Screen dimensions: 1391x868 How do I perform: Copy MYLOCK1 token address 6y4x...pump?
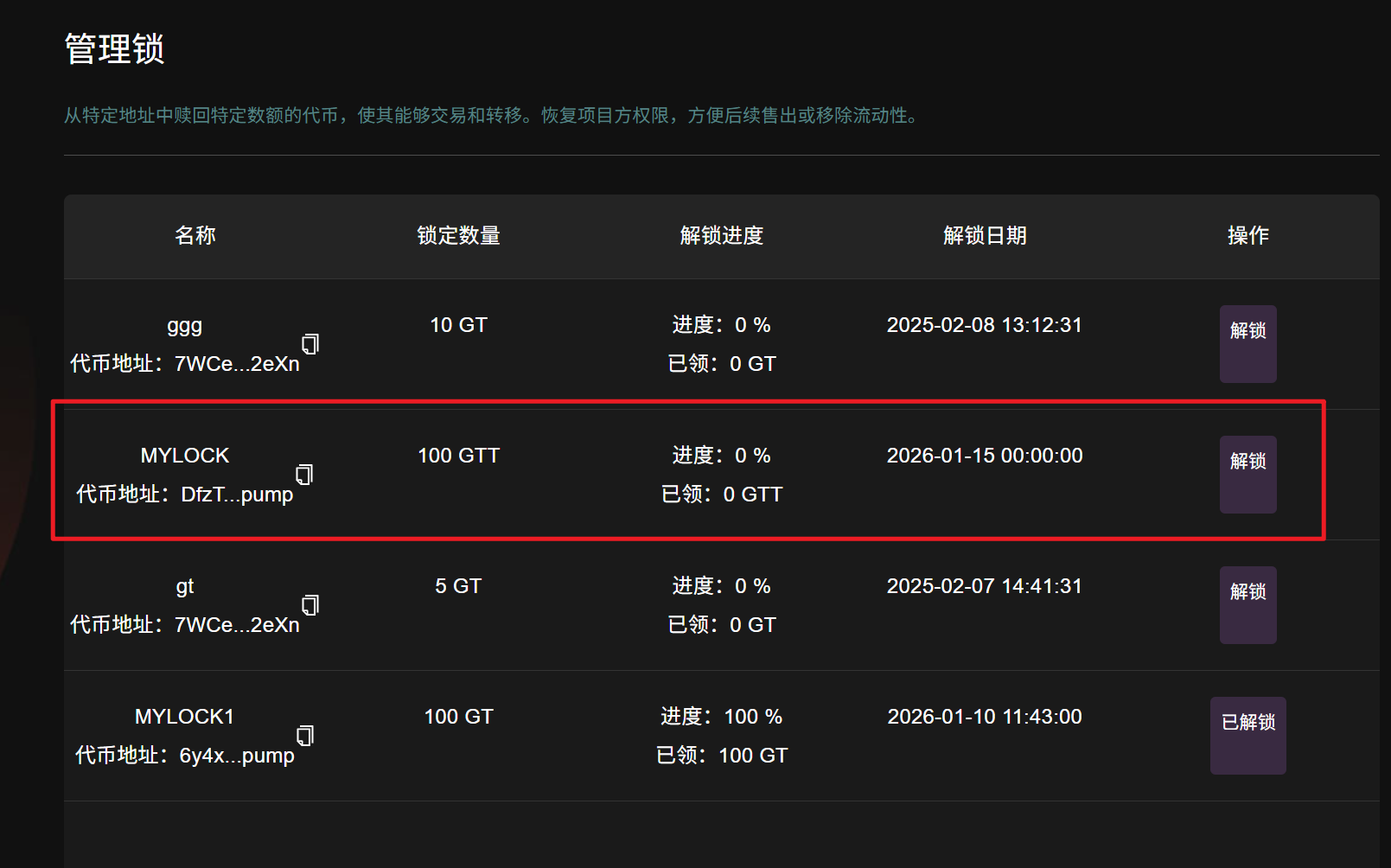(305, 736)
